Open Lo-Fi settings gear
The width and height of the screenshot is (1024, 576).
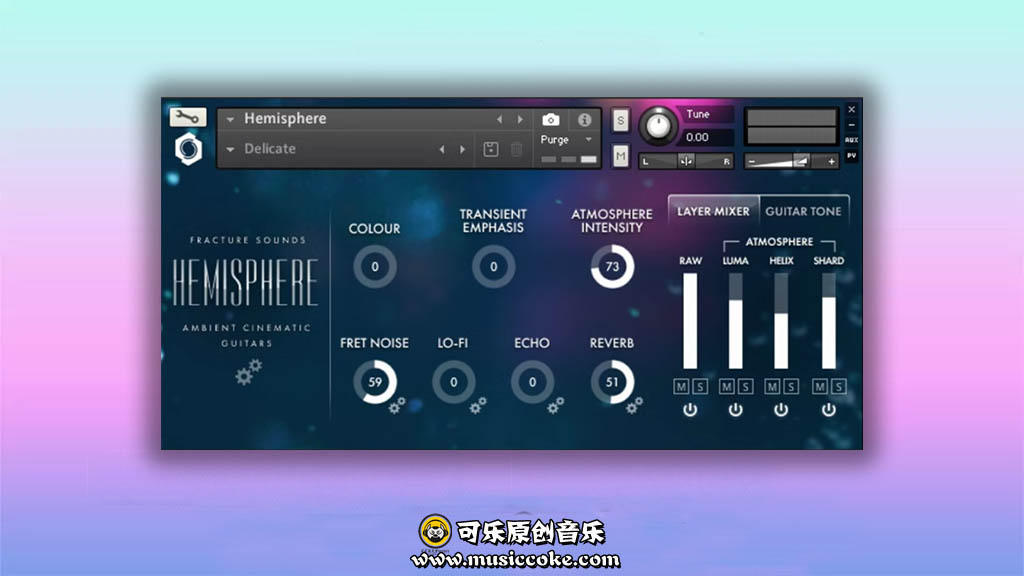click(477, 406)
